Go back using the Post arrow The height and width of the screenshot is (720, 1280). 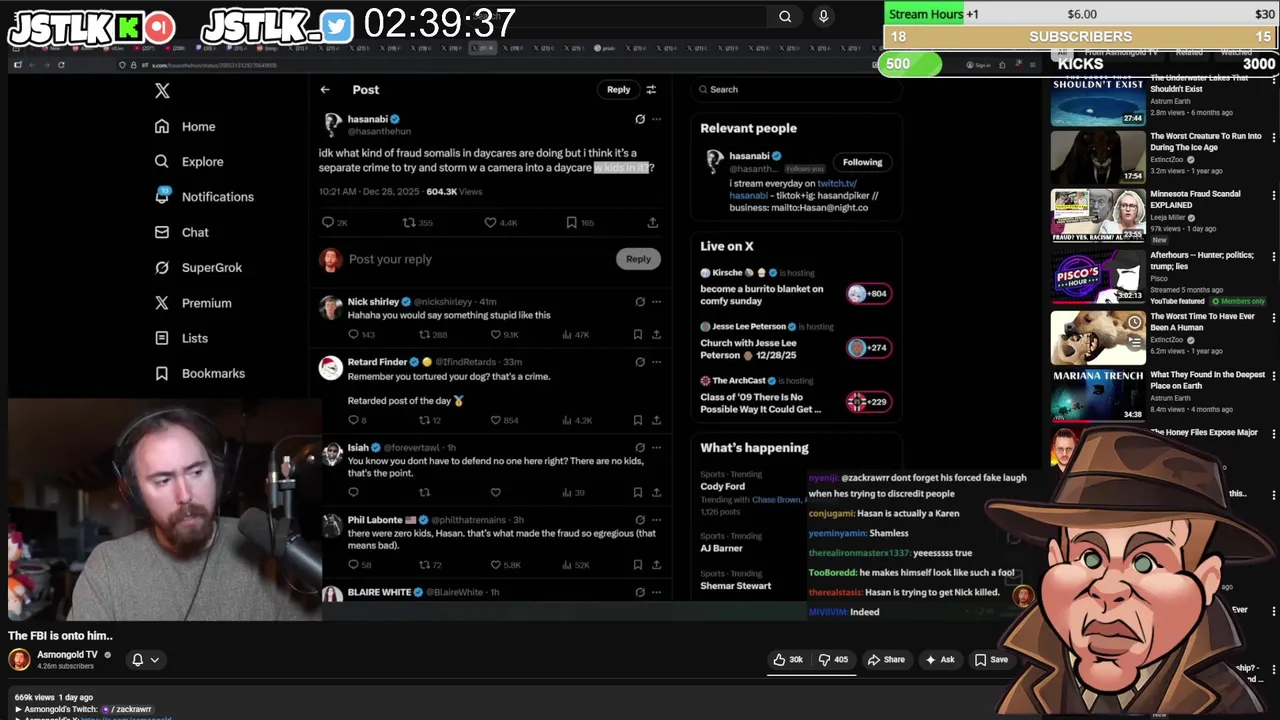pos(325,90)
